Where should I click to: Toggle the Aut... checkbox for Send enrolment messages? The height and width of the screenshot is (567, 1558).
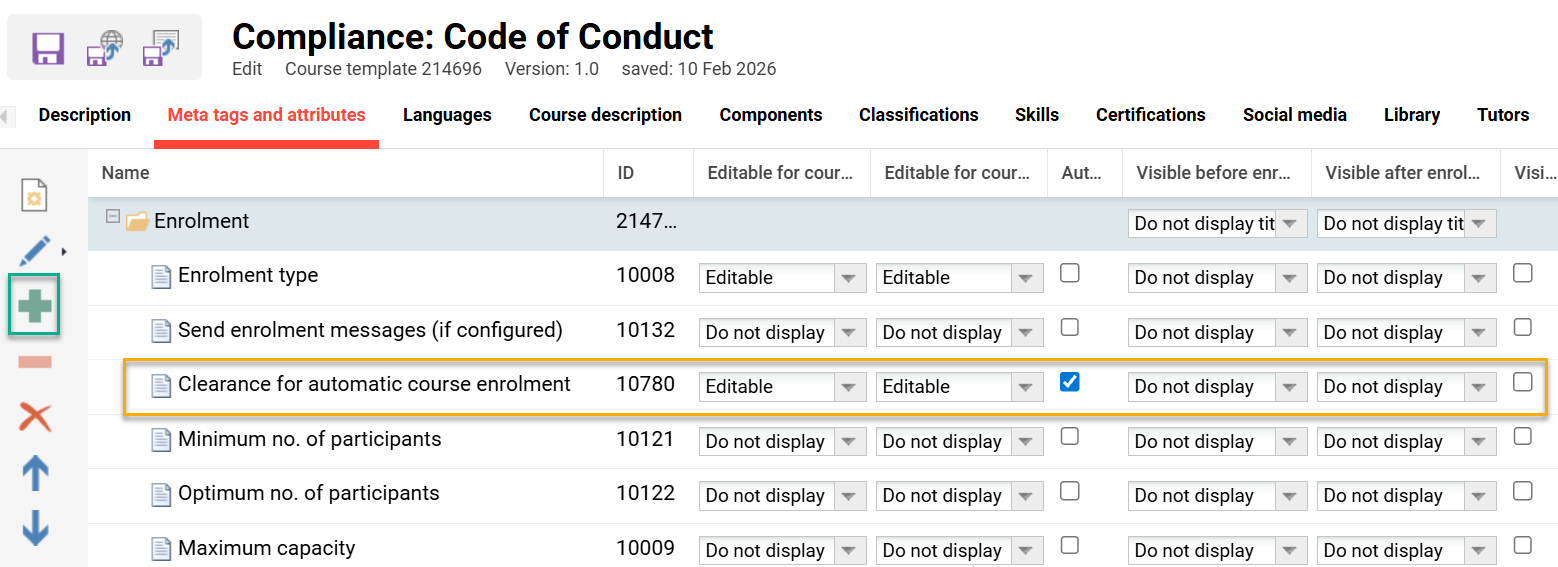1070,327
